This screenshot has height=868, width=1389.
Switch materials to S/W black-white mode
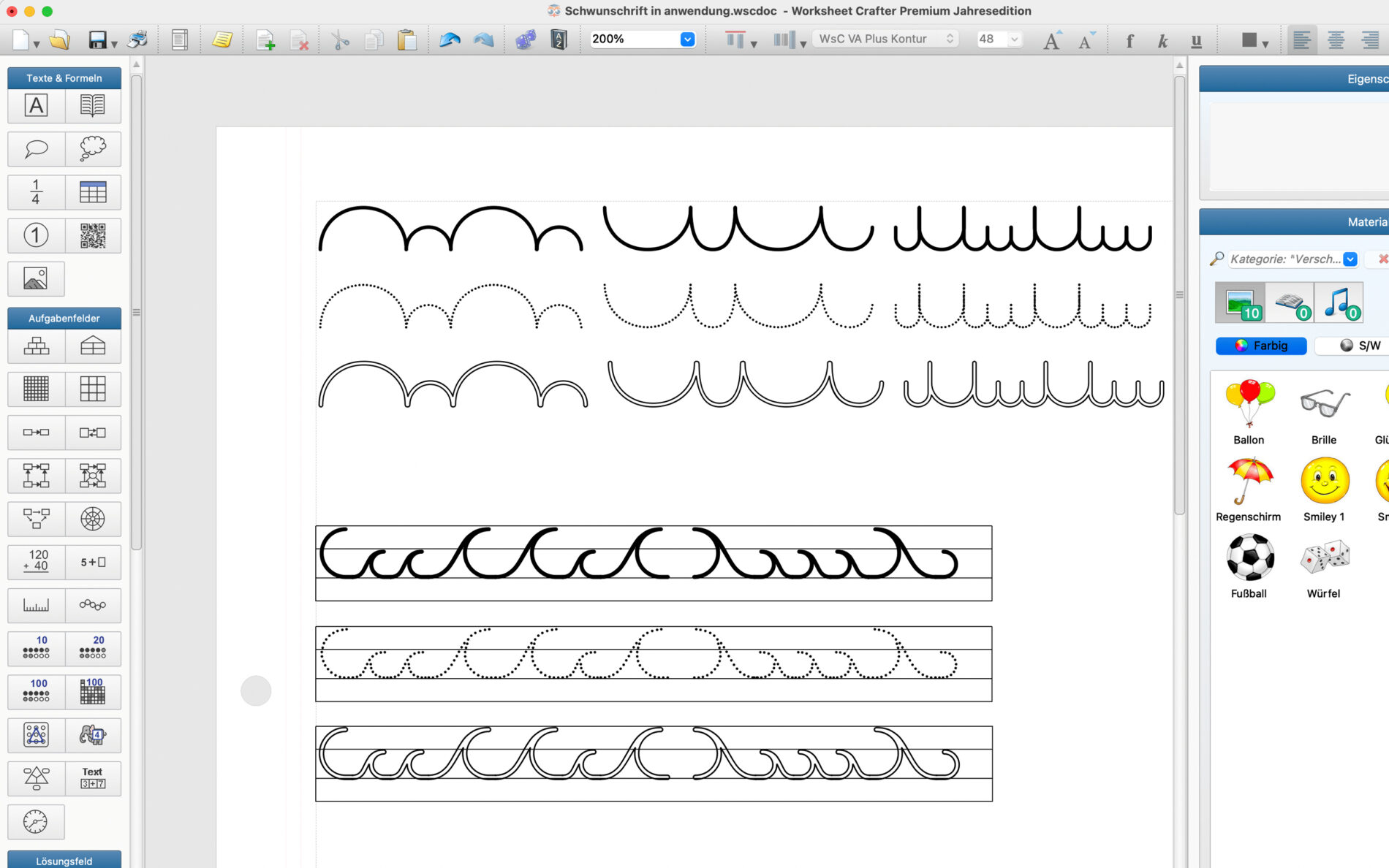pyautogui.click(x=1358, y=346)
